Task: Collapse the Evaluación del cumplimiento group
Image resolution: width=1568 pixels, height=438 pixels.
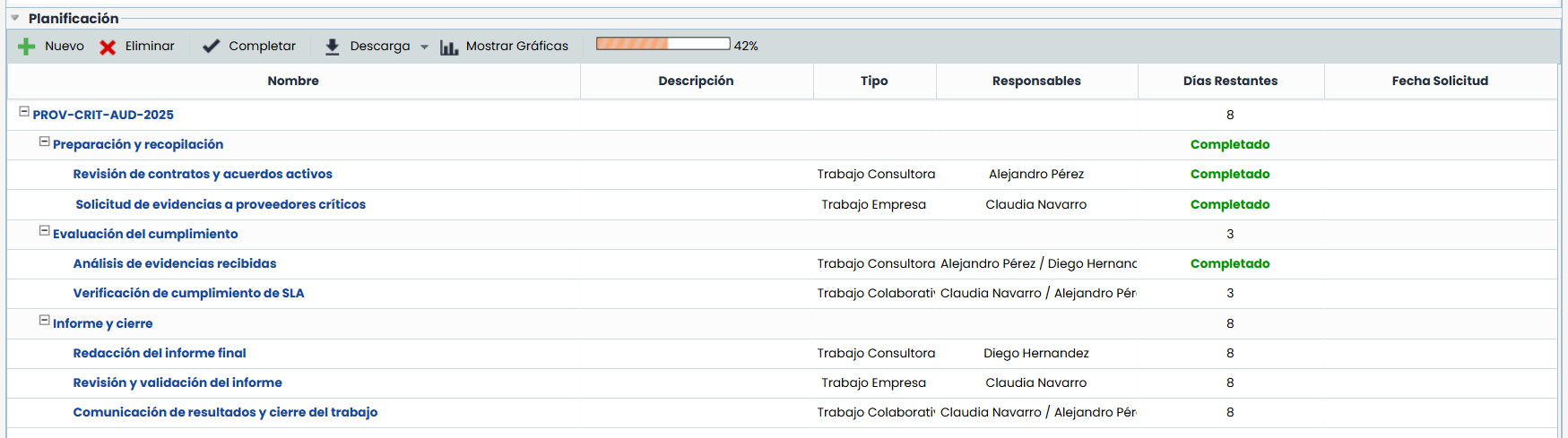Action: (x=44, y=231)
